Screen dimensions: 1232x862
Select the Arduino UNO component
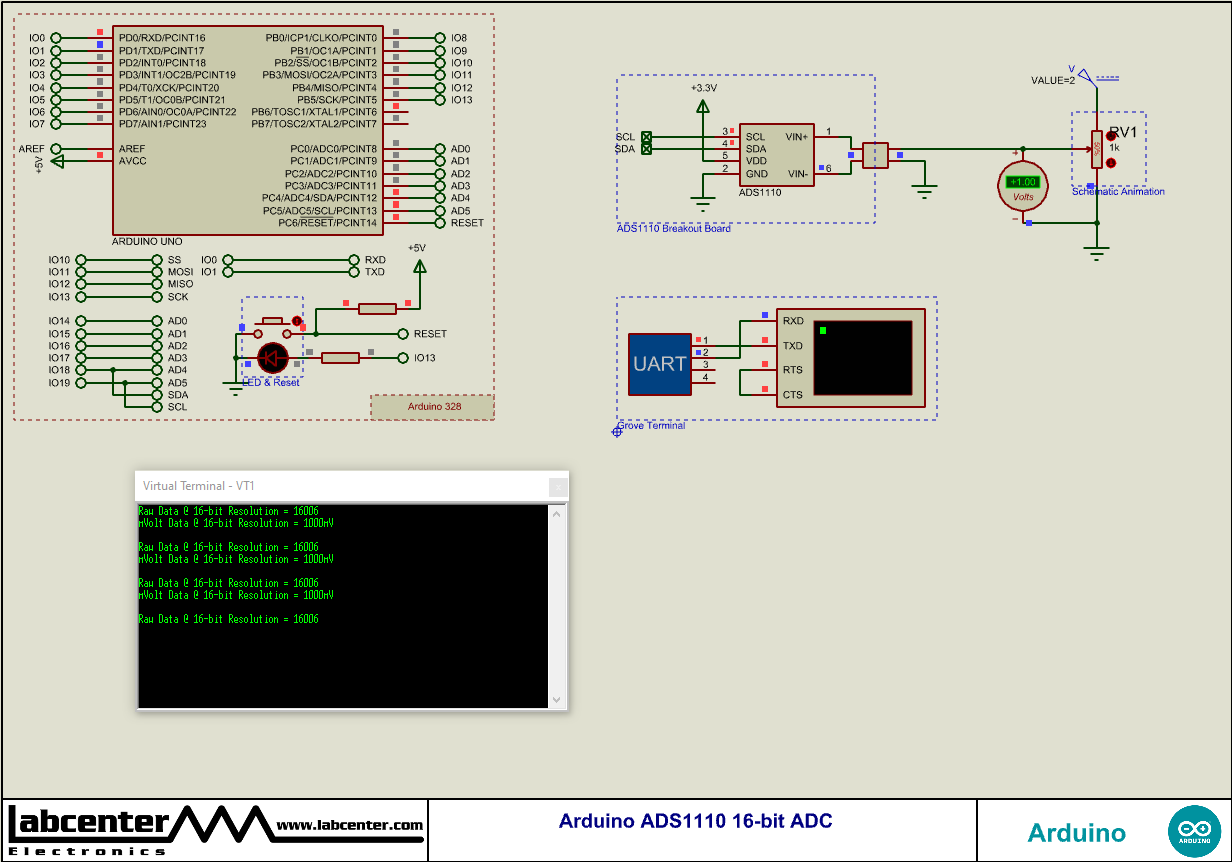248,130
